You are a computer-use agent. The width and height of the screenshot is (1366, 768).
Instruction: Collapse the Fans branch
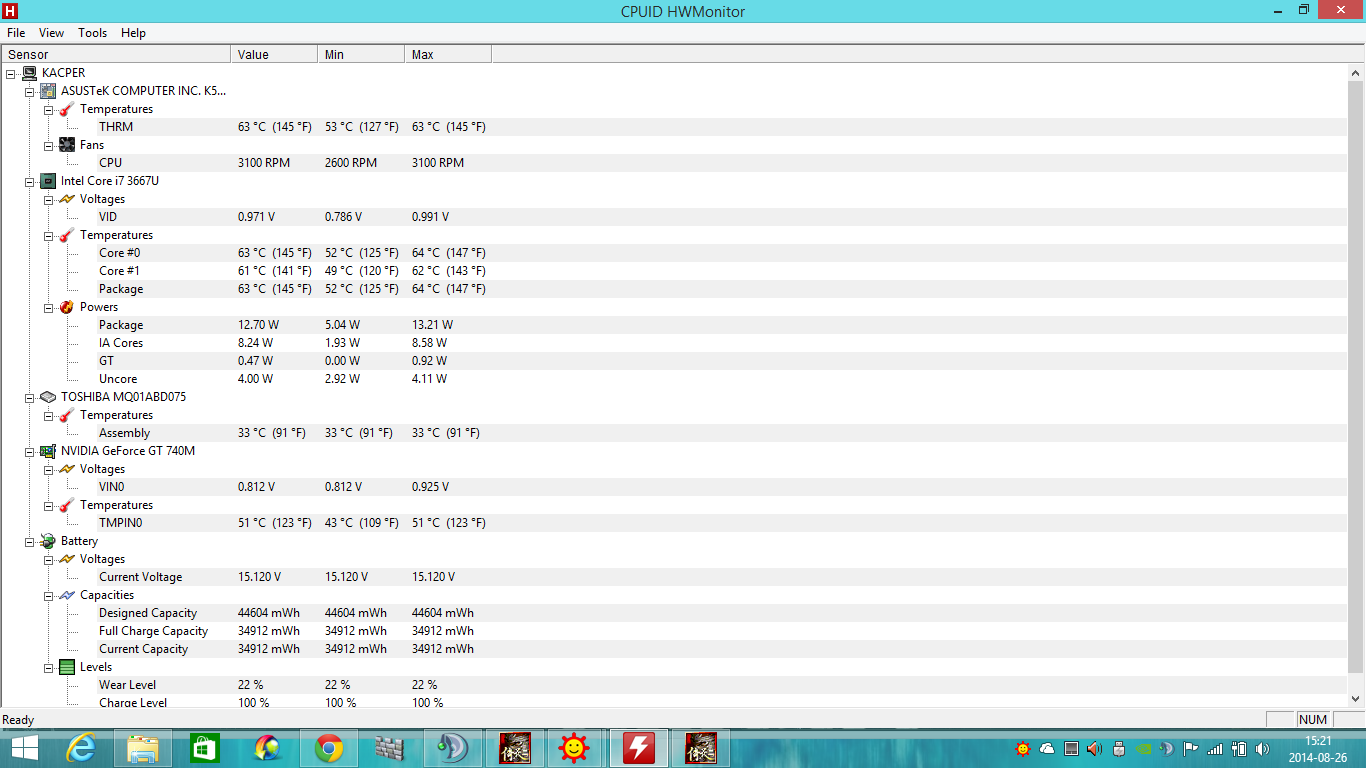(x=48, y=145)
